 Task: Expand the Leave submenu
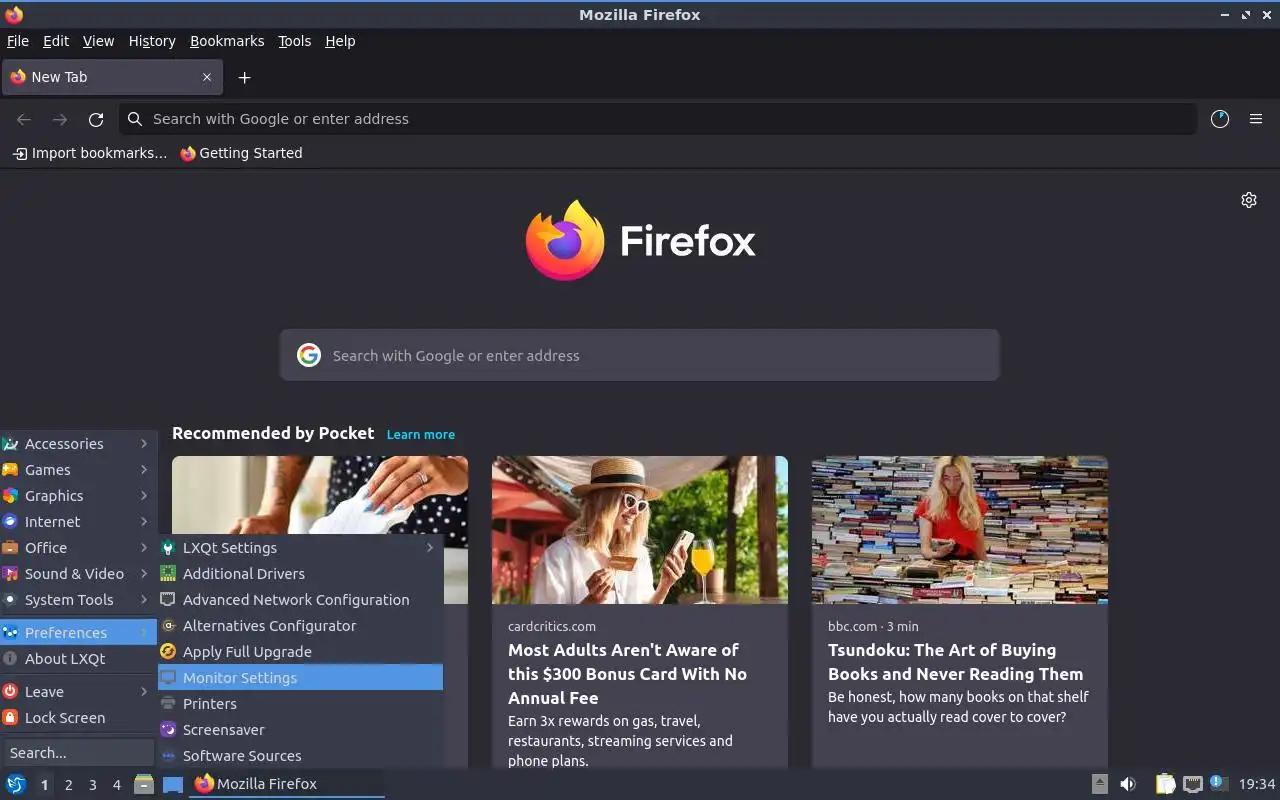[x=78, y=692]
